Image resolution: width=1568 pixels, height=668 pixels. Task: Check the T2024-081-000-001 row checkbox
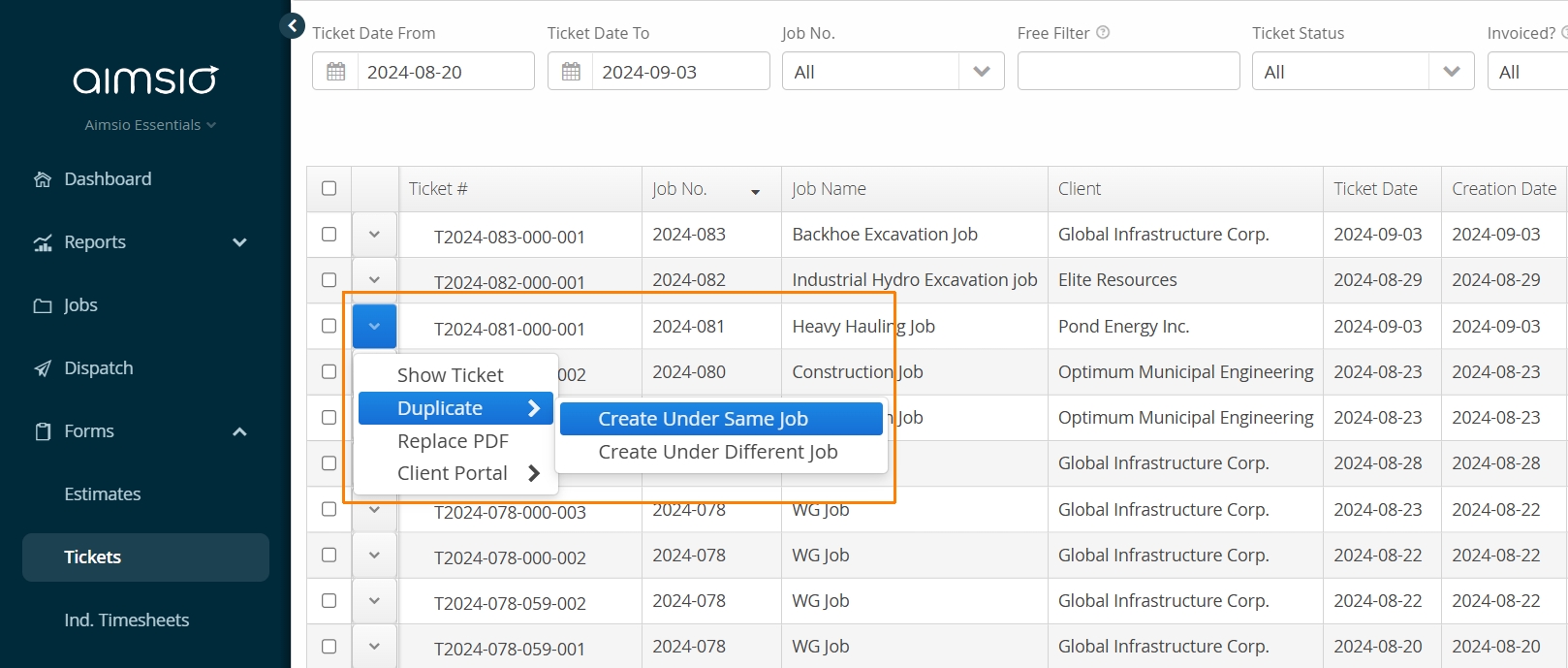click(329, 326)
